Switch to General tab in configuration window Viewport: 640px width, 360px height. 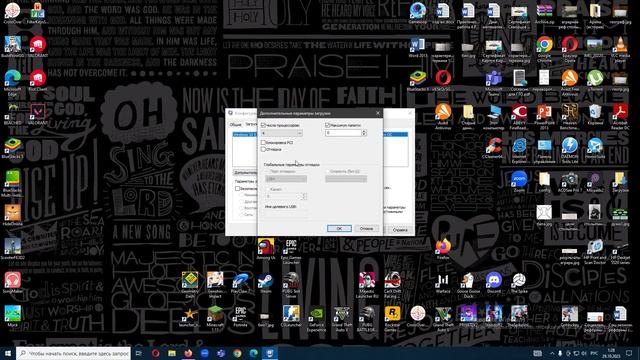point(235,124)
